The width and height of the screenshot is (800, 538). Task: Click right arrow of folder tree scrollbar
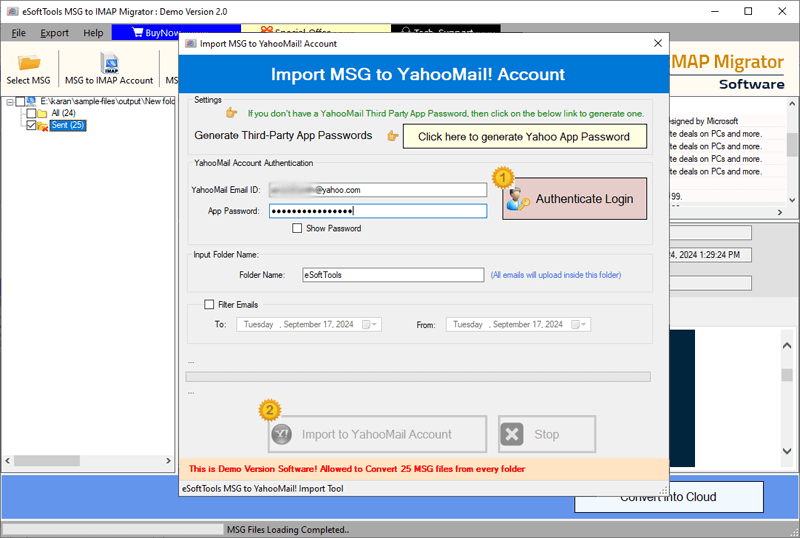[168, 460]
